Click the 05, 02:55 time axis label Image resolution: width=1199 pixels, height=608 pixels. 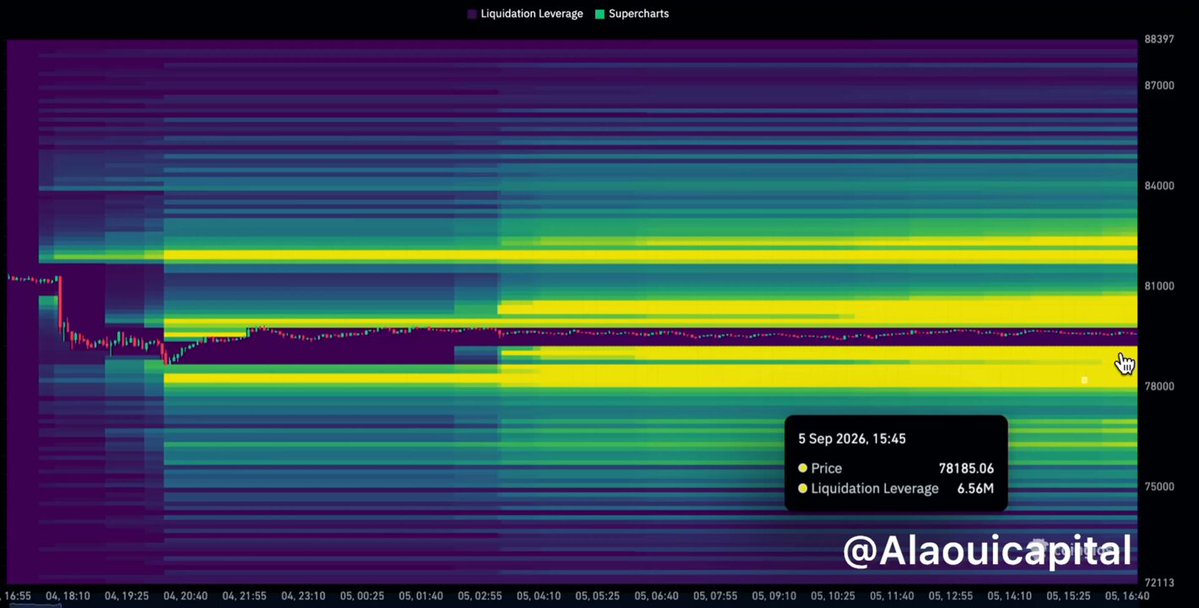[x=479, y=596]
